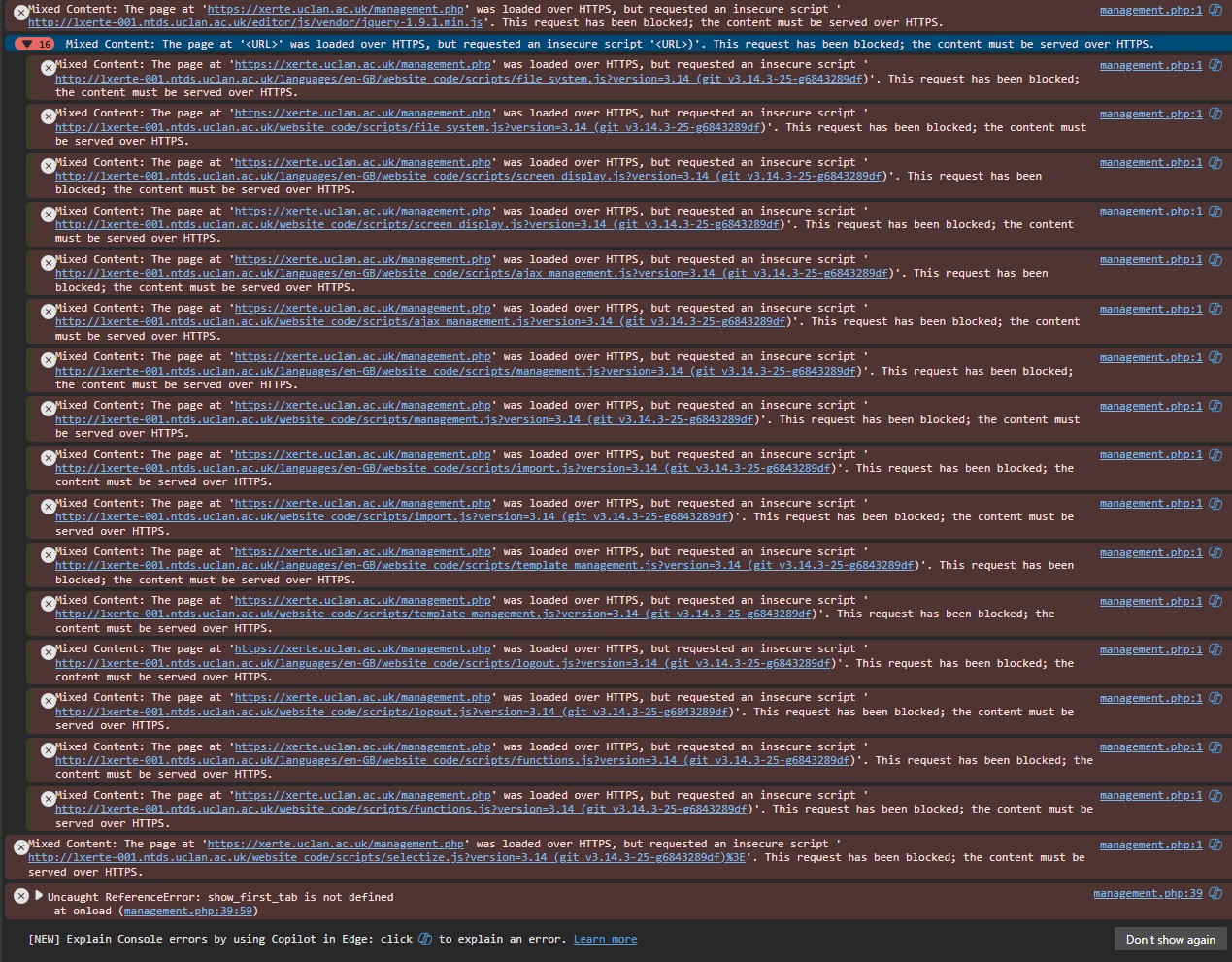Click Copilot explain icon for jquery-1.9.1.min.js error
1232x962 pixels.
coord(1215,10)
